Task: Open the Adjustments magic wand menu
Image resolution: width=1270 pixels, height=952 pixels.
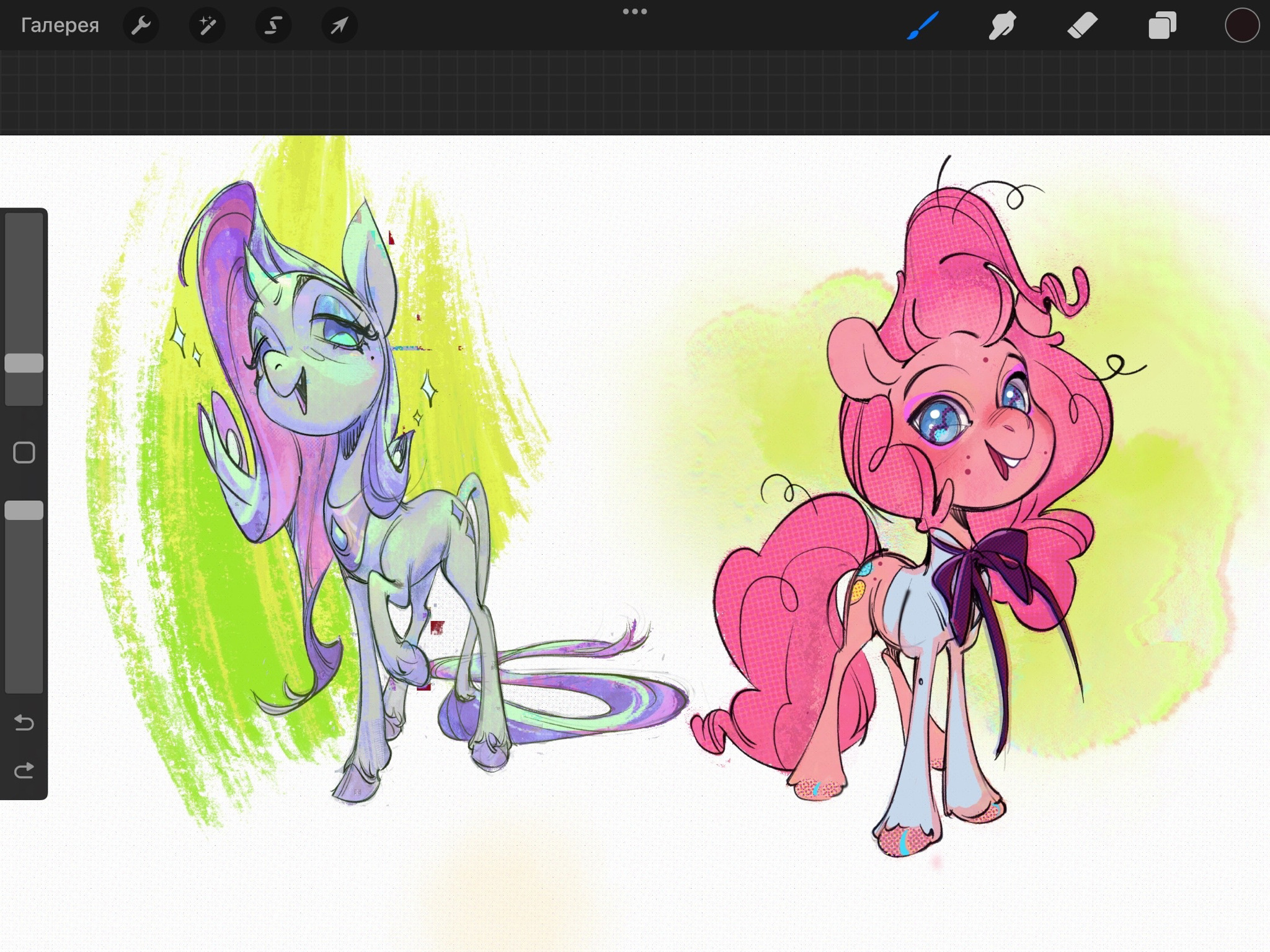Action: click(x=207, y=25)
